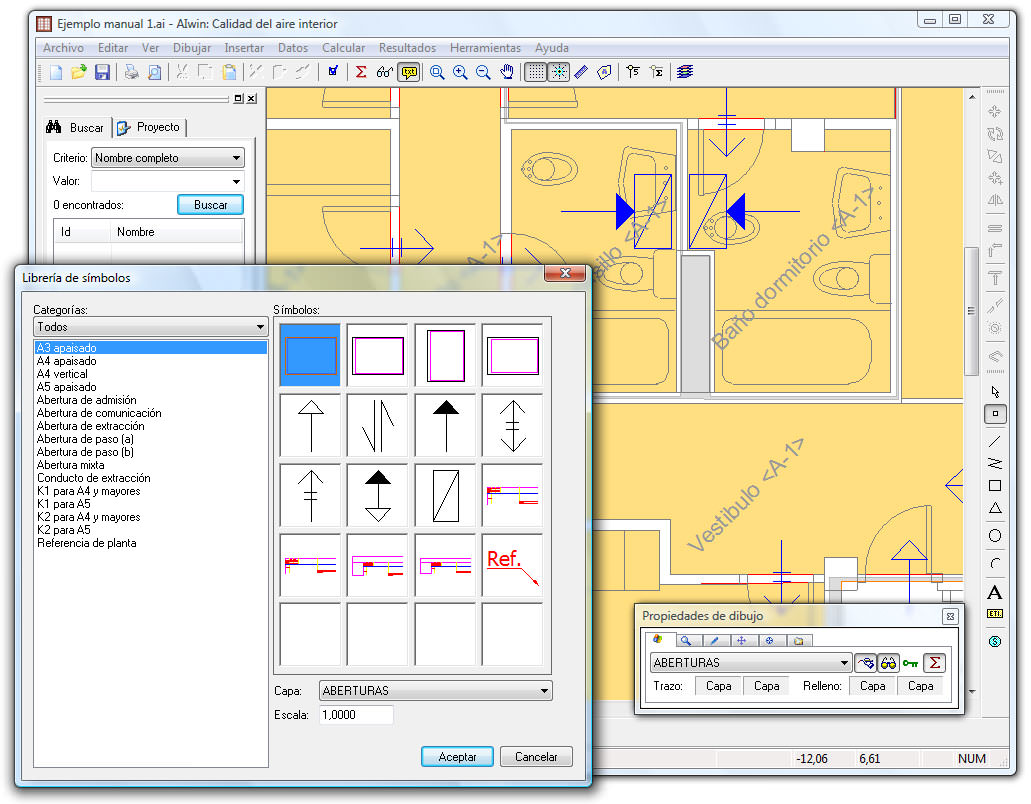
Task: Open the ABERTURAS layer dropdown in Propiedades de dibujo
Action: tap(751, 663)
